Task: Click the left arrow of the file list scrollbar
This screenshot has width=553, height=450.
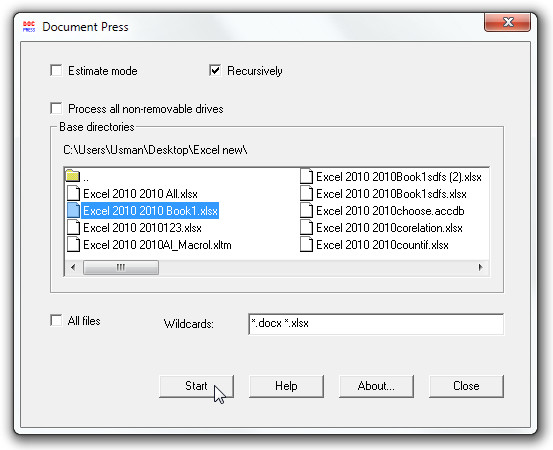Action: (x=73, y=267)
